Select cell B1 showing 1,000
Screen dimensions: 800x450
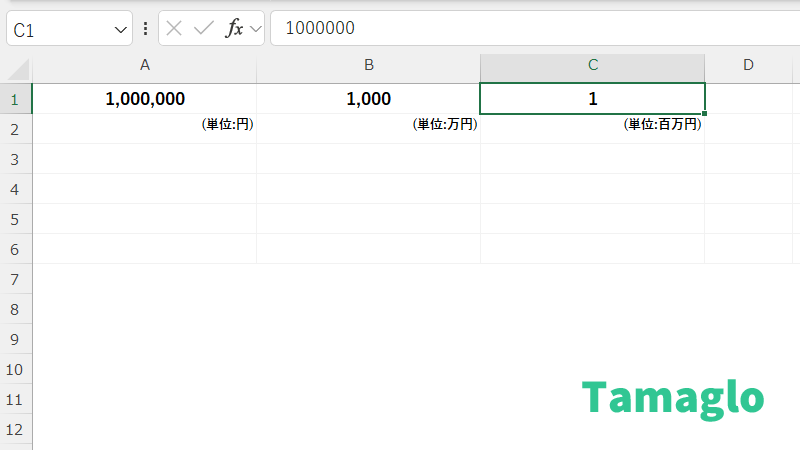369,99
